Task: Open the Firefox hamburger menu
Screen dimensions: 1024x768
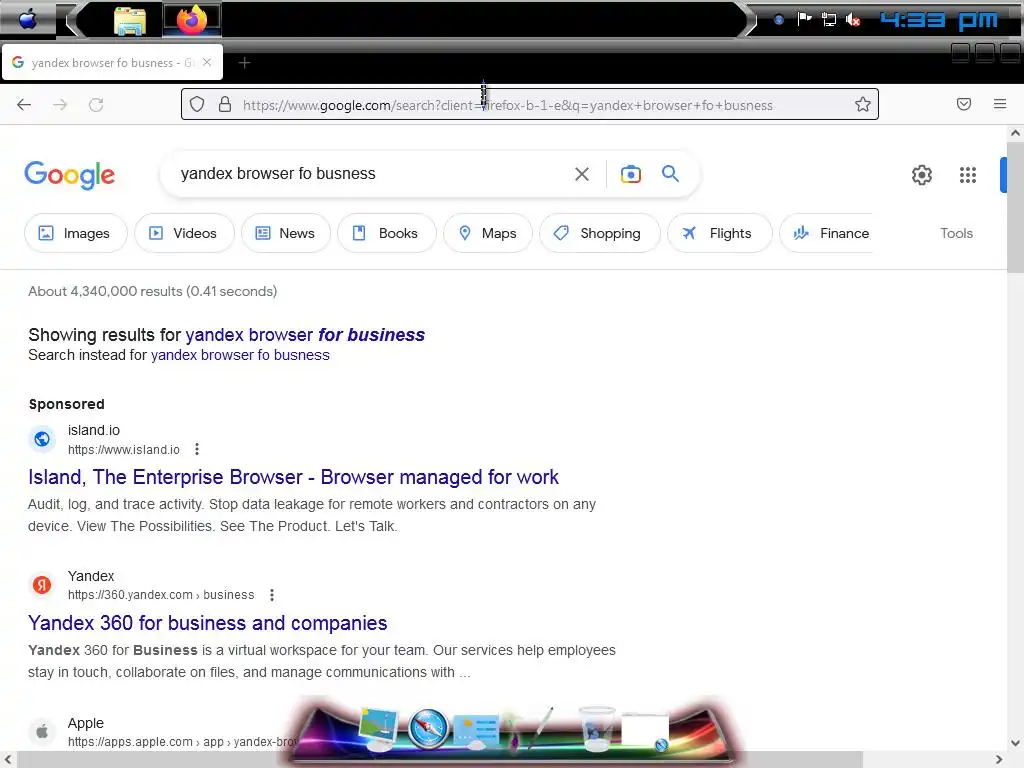Action: tap(1000, 104)
